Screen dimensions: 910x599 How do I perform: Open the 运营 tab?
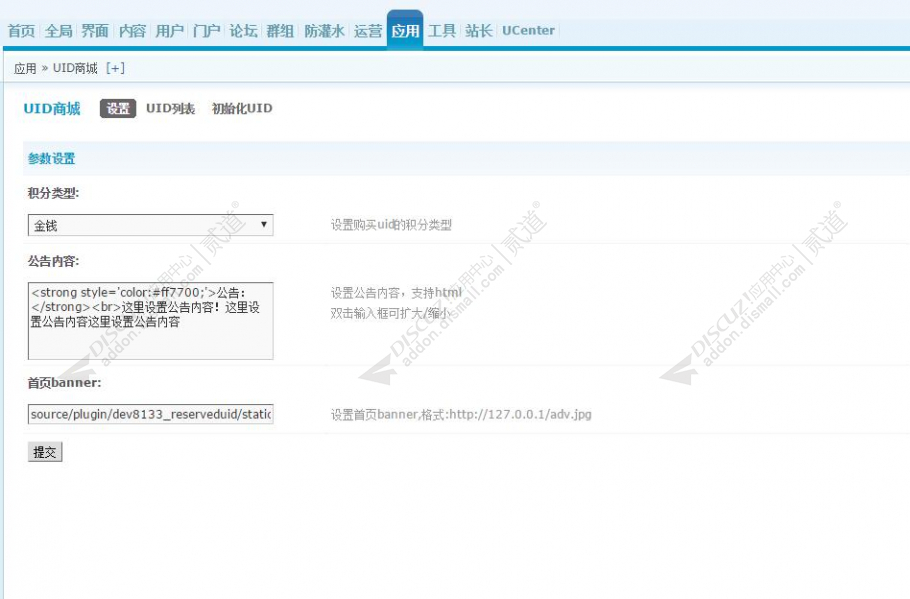point(368,31)
